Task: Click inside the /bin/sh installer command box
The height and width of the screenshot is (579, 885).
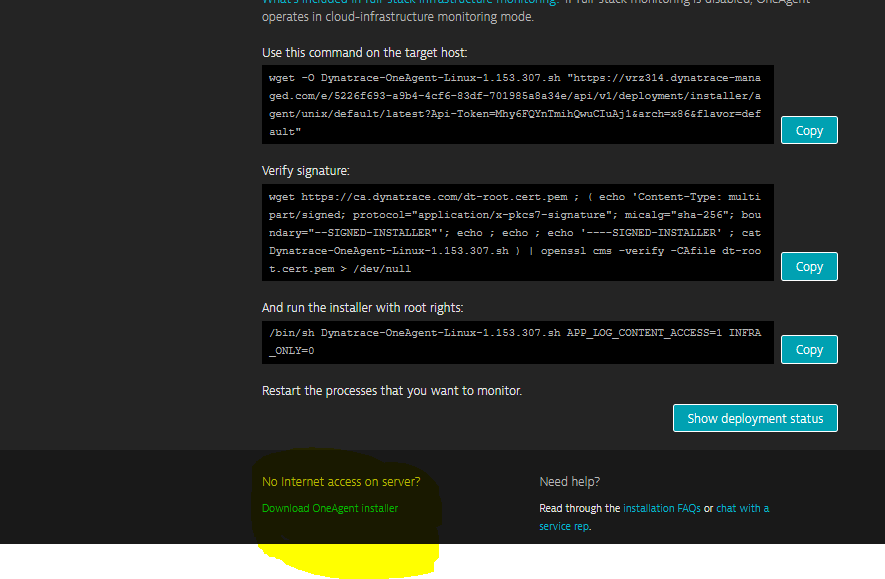Action: click(x=517, y=341)
